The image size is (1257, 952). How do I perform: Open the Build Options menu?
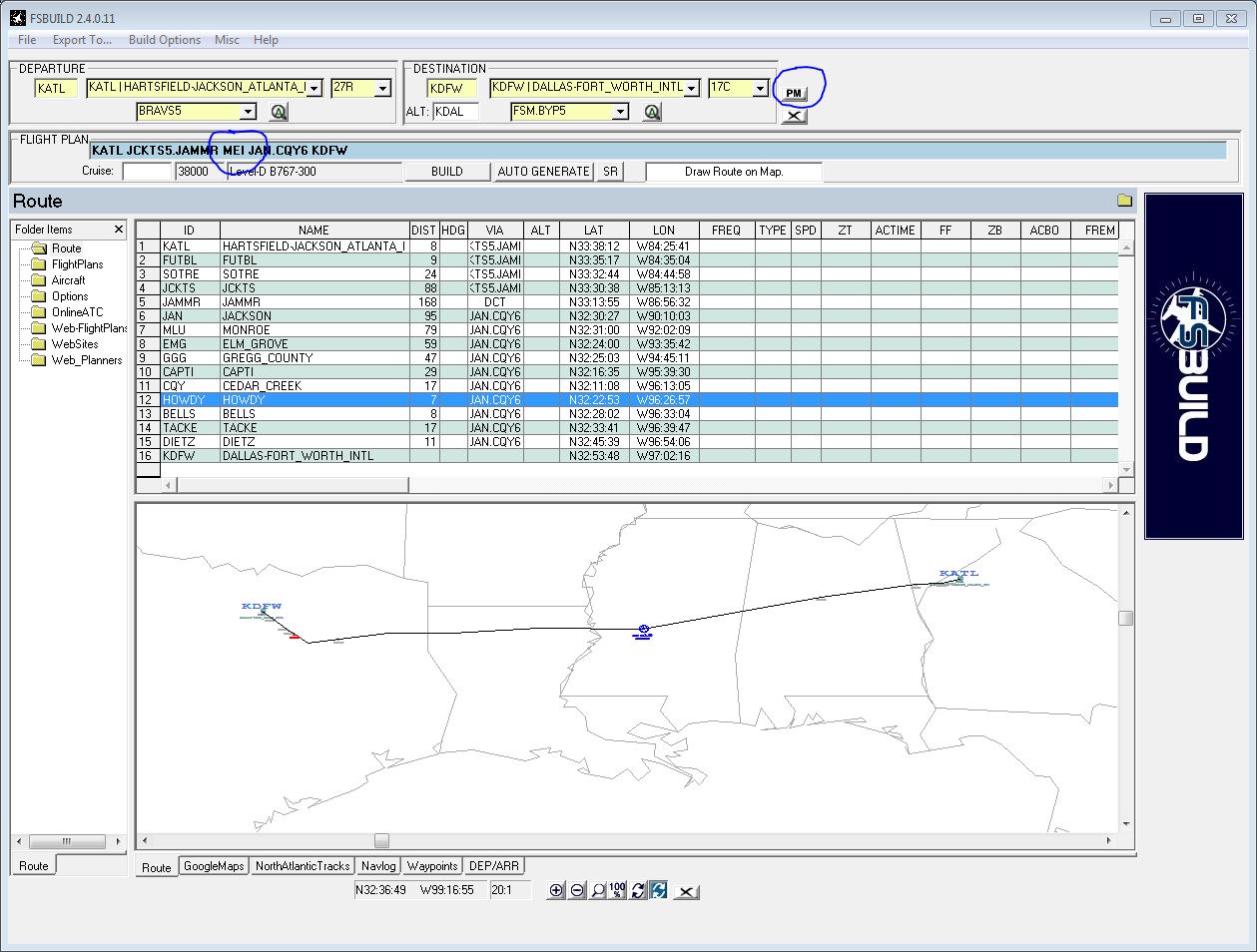(165, 40)
